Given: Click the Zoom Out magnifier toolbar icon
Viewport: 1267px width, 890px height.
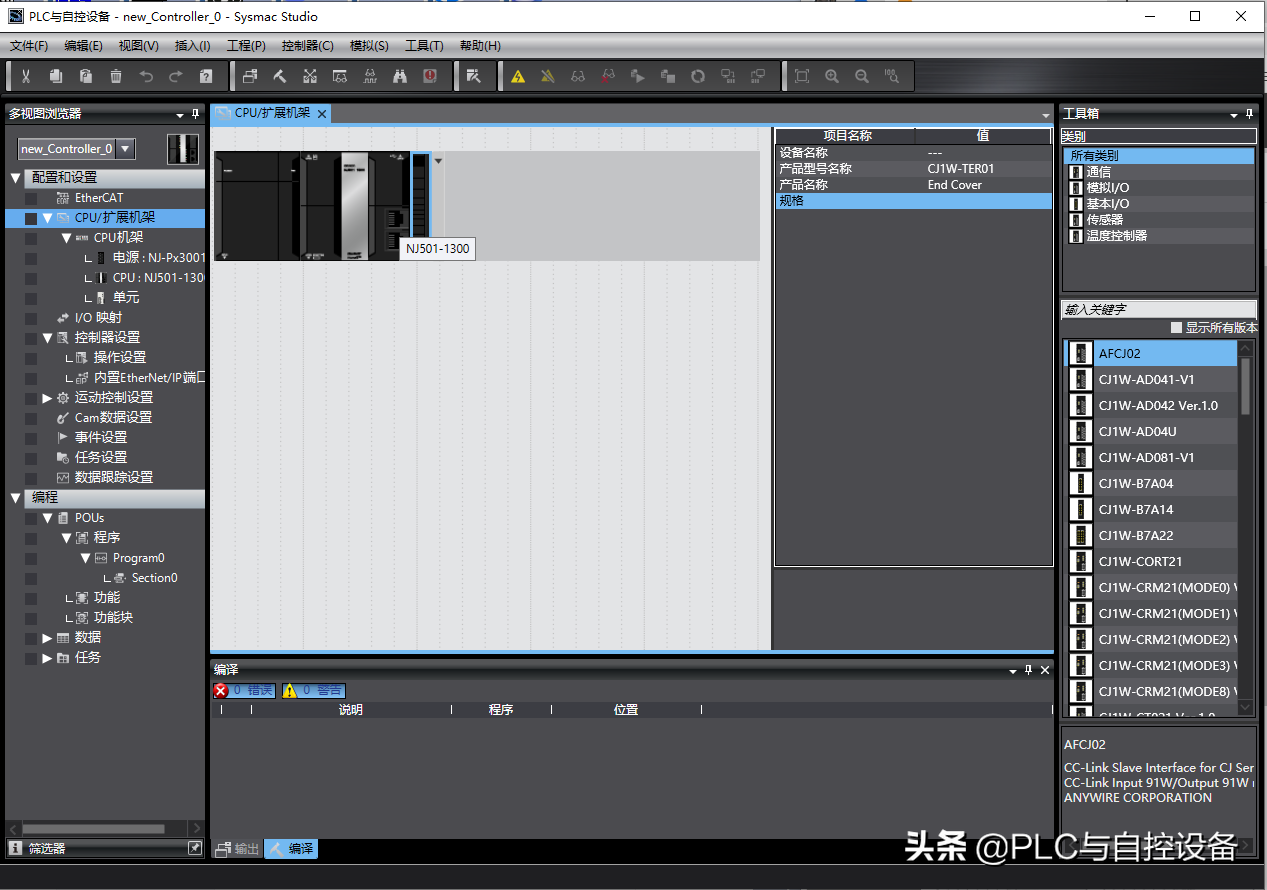Looking at the screenshot, I should pos(862,76).
